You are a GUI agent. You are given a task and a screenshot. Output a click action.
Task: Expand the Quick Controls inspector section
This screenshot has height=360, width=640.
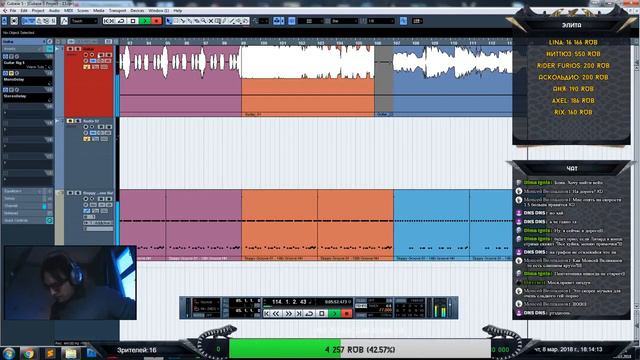[x=27, y=220]
